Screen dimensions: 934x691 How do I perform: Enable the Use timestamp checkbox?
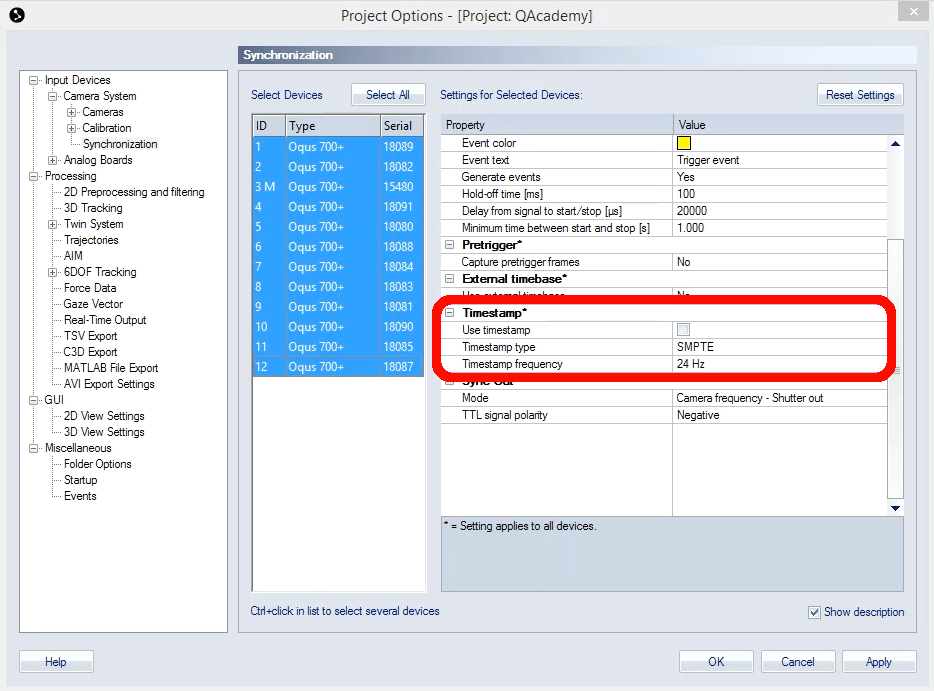click(x=683, y=330)
